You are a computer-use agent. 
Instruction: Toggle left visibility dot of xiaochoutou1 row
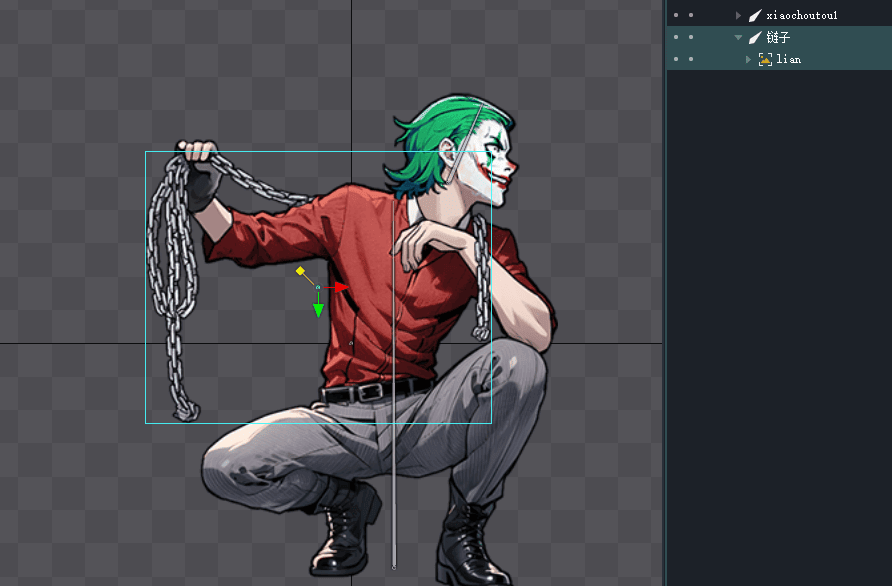(676, 16)
